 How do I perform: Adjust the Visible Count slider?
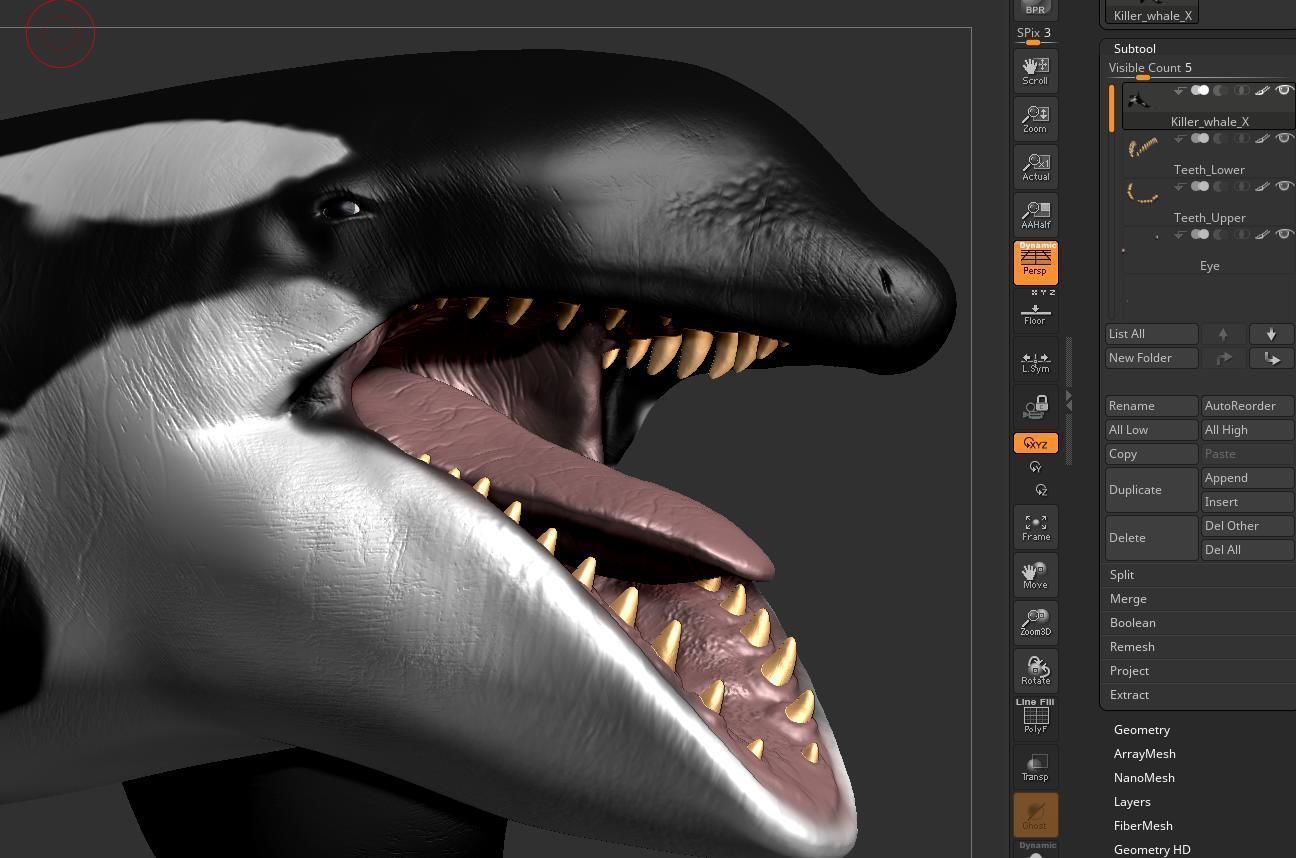click(1200, 69)
